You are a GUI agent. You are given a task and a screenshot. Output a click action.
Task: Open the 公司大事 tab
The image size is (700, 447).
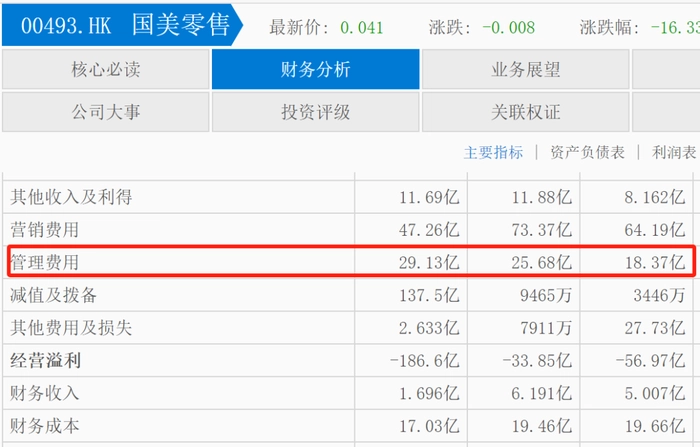pyautogui.click(x=105, y=112)
